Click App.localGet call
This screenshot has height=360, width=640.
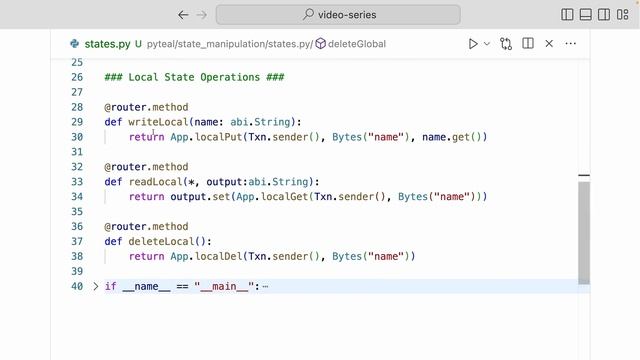(272, 197)
